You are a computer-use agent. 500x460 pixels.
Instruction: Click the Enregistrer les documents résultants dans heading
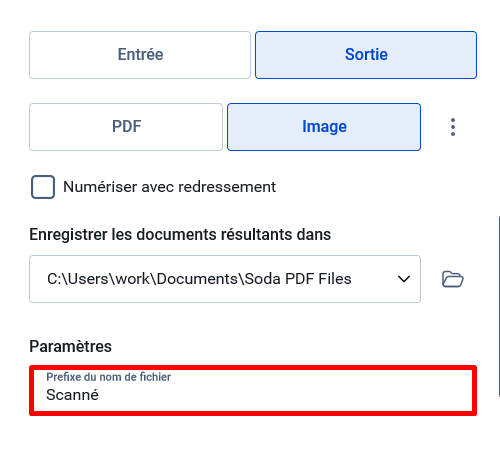pyautogui.click(x=180, y=234)
